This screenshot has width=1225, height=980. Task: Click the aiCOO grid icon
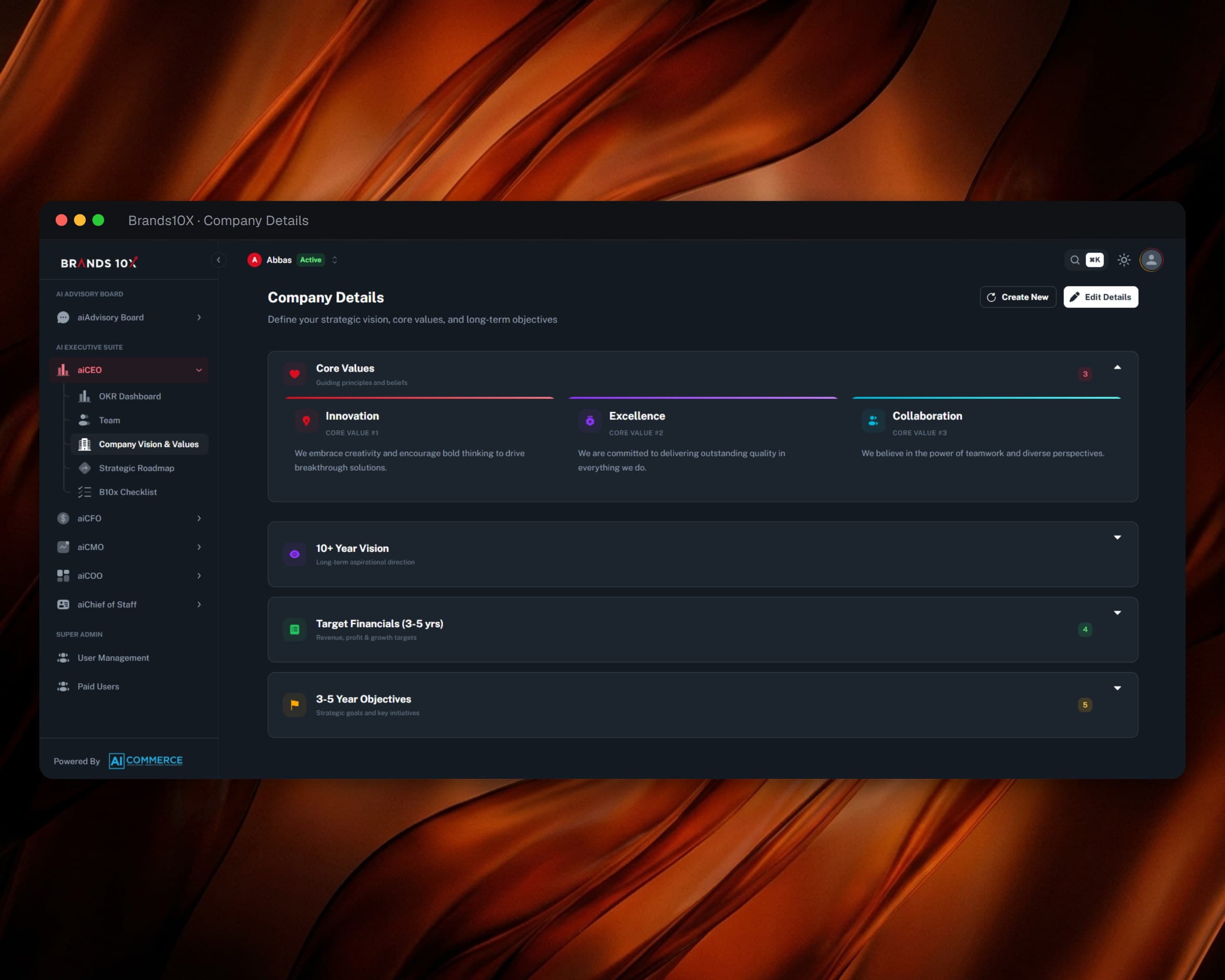coord(63,576)
